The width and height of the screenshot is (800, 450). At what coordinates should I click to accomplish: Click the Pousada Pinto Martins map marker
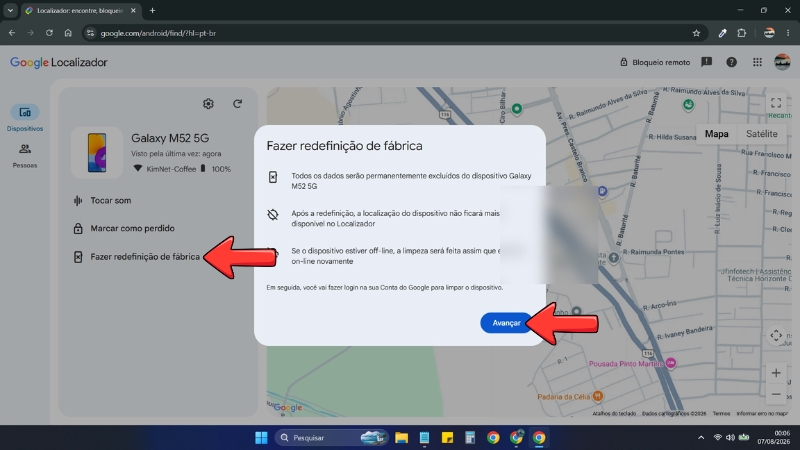pos(671,363)
